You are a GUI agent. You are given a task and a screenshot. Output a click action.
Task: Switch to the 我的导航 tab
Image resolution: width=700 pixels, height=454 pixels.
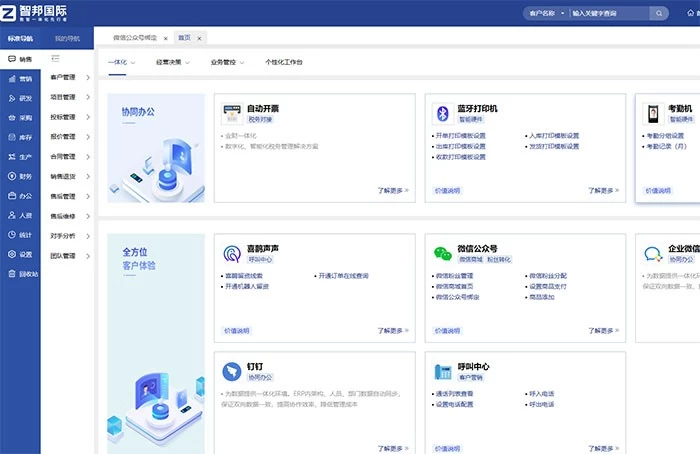pyautogui.click(x=69, y=38)
